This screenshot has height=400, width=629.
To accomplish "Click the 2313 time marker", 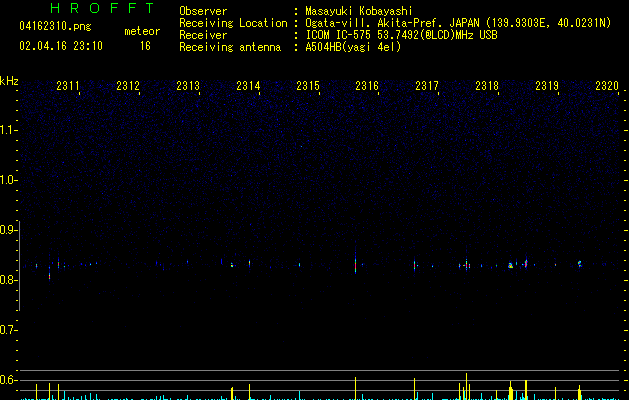I will [x=188, y=86].
